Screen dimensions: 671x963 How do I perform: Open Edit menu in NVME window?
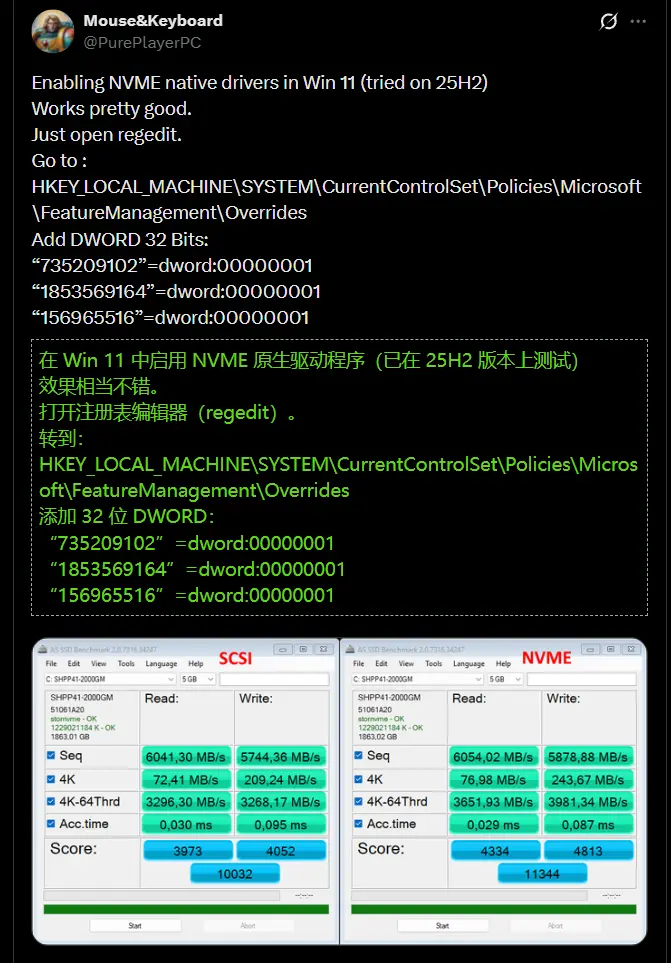coord(381,663)
